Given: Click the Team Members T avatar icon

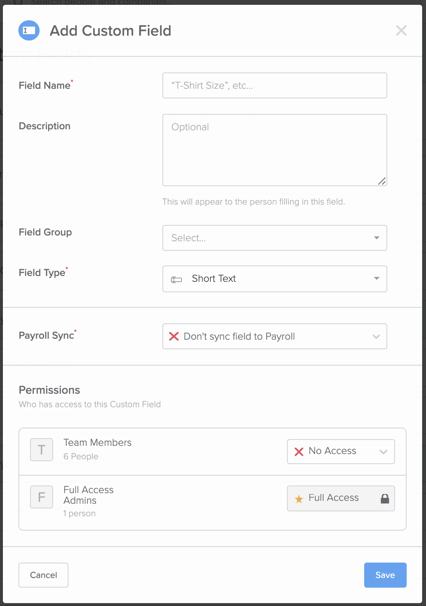Looking at the screenshot, I should [41, 449].
